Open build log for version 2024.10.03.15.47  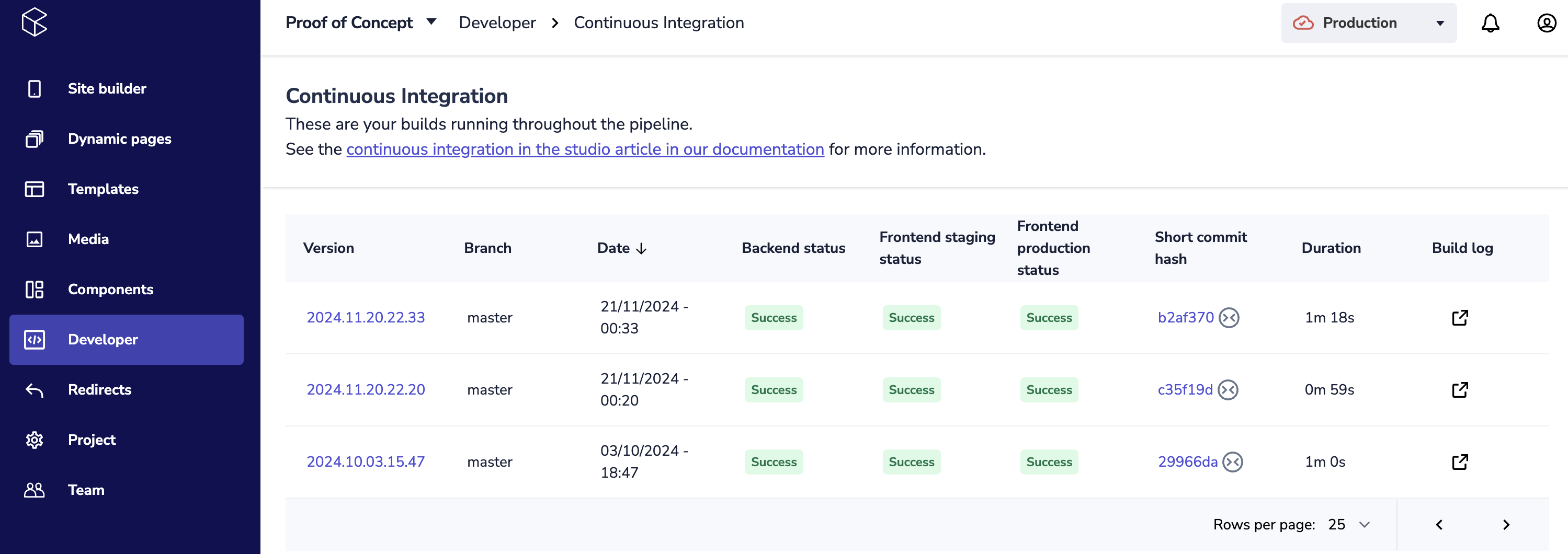(x=1459, y=462)
